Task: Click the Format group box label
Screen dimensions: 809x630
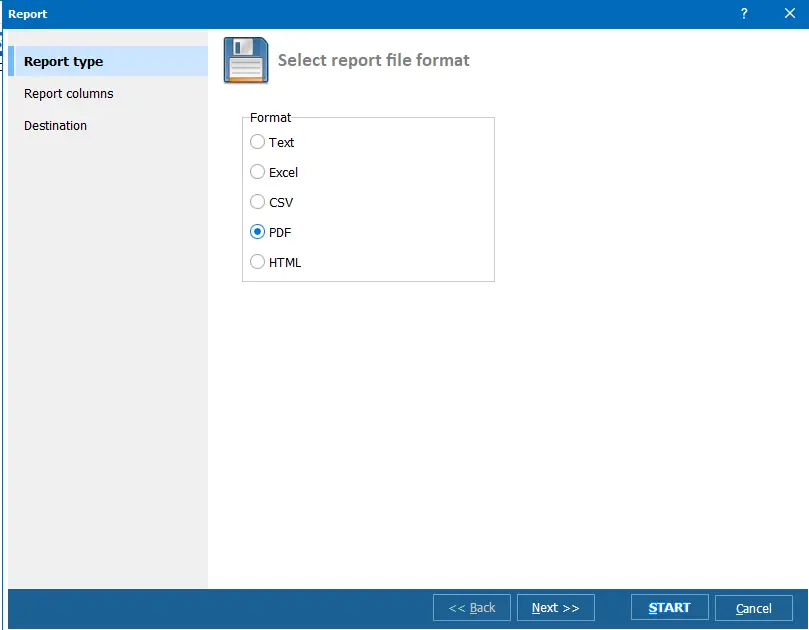Action: pyautogui.click(x=270, y=118)
